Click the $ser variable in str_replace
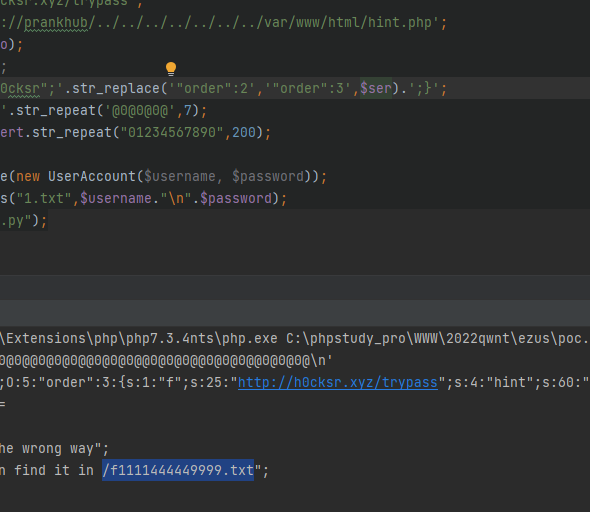Image resolution: width=590 pixels, height=512 pixels. coord(376,88)
